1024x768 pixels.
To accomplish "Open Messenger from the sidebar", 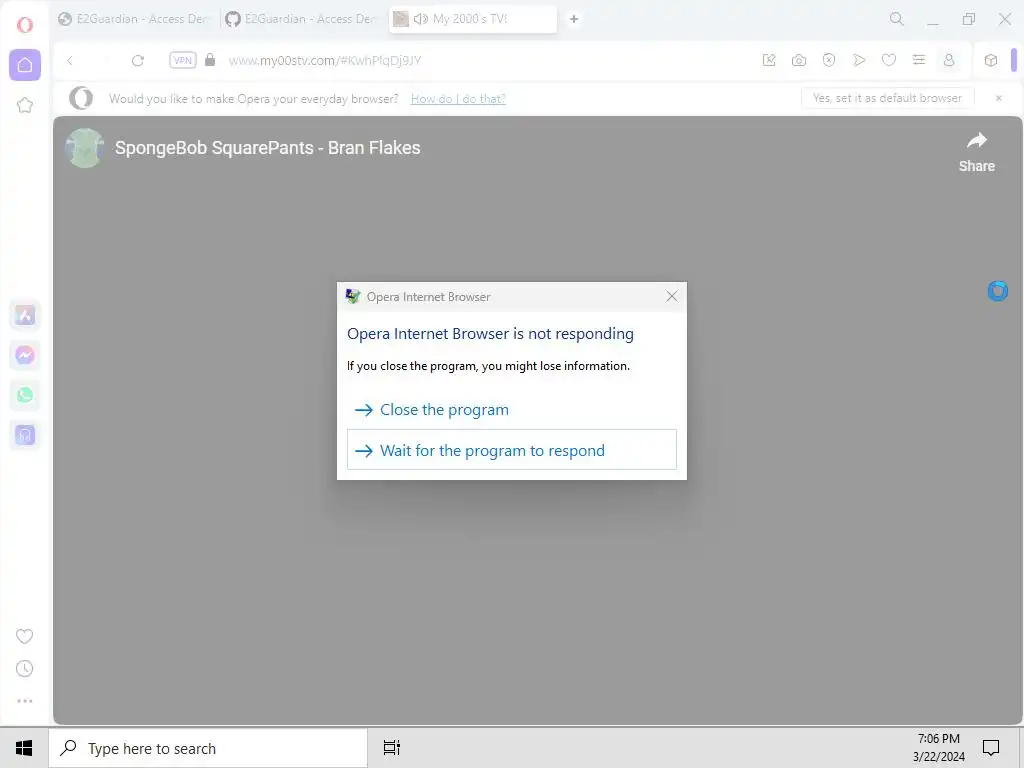I will click(x=25, y=355).
